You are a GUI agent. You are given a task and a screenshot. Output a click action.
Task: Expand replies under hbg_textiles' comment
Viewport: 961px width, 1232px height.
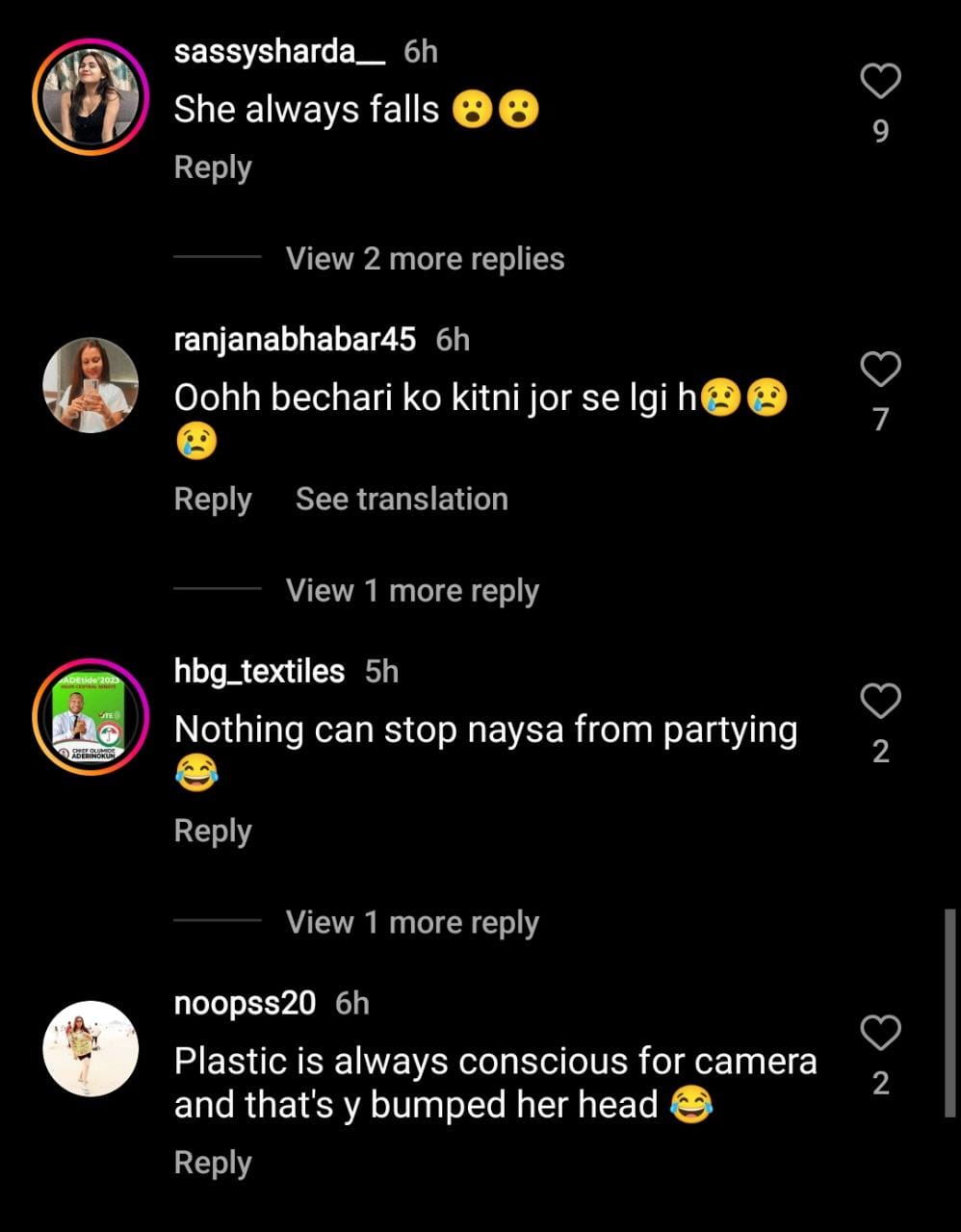(x=412, y=922)
